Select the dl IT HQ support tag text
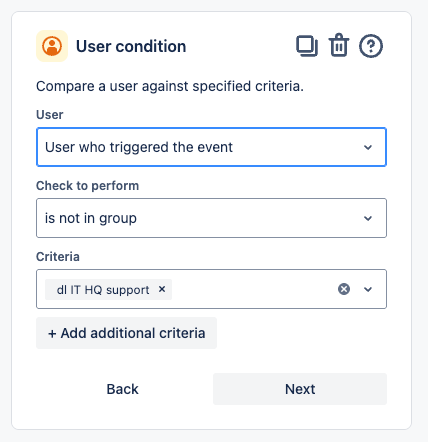 point(103,290)
